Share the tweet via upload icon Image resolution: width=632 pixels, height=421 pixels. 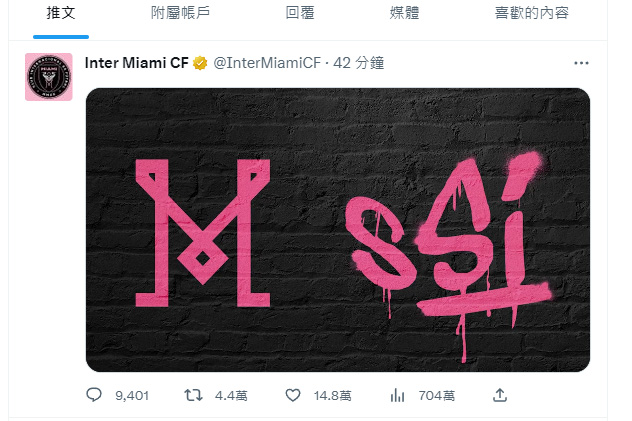500,395
